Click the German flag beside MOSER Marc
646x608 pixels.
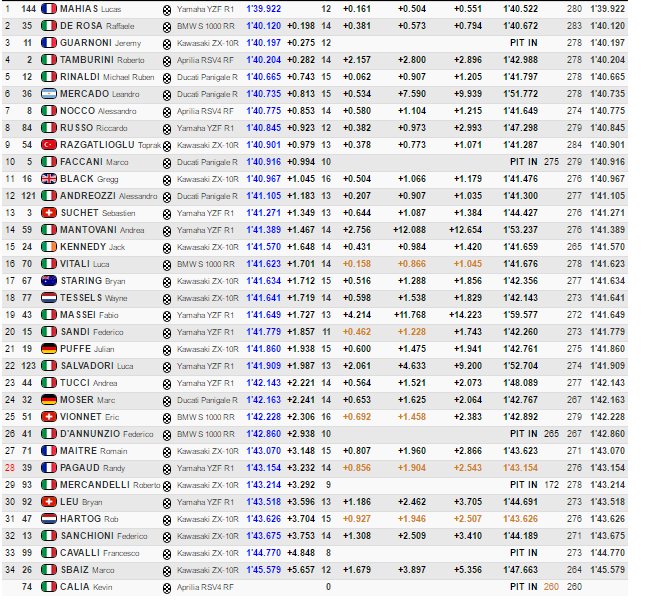49,400
